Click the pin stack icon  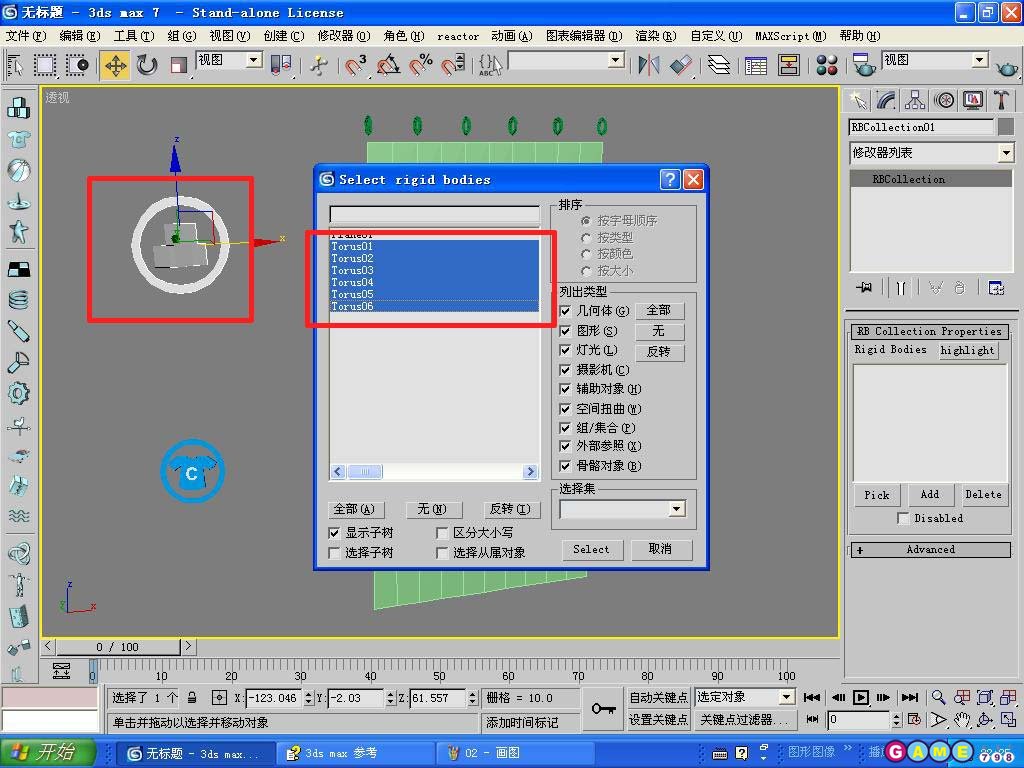point(865,288)
